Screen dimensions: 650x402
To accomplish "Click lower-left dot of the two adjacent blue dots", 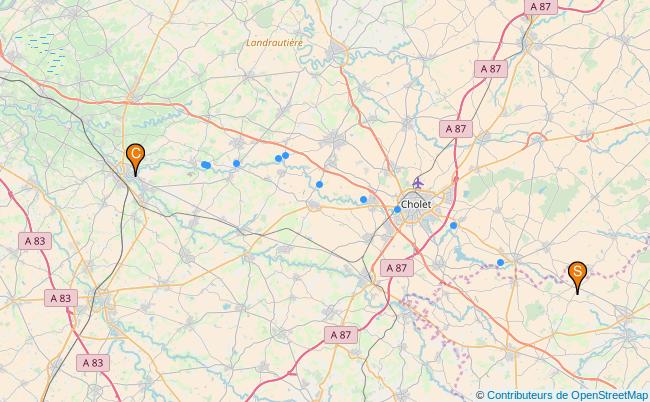I will click(x=279, y=158).
